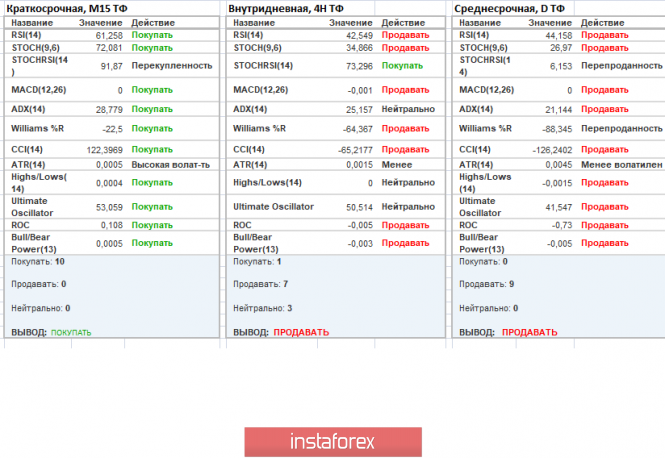The image size is (665, 458).
Task: Click 'Действие' header in 4H table
Action: (x=403, y=23)
